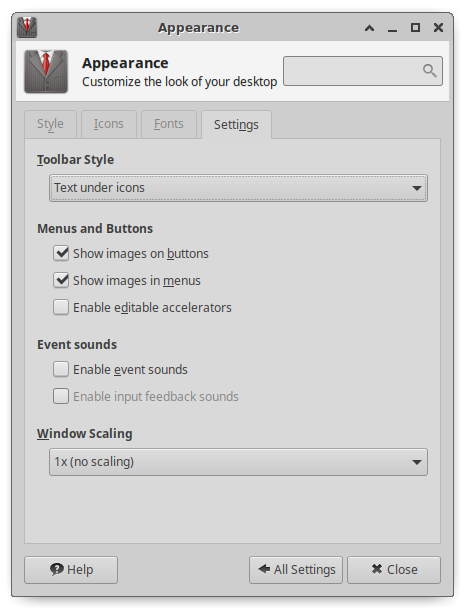
Task: Go back to All Settings
Action: click(x=296, y=570)
